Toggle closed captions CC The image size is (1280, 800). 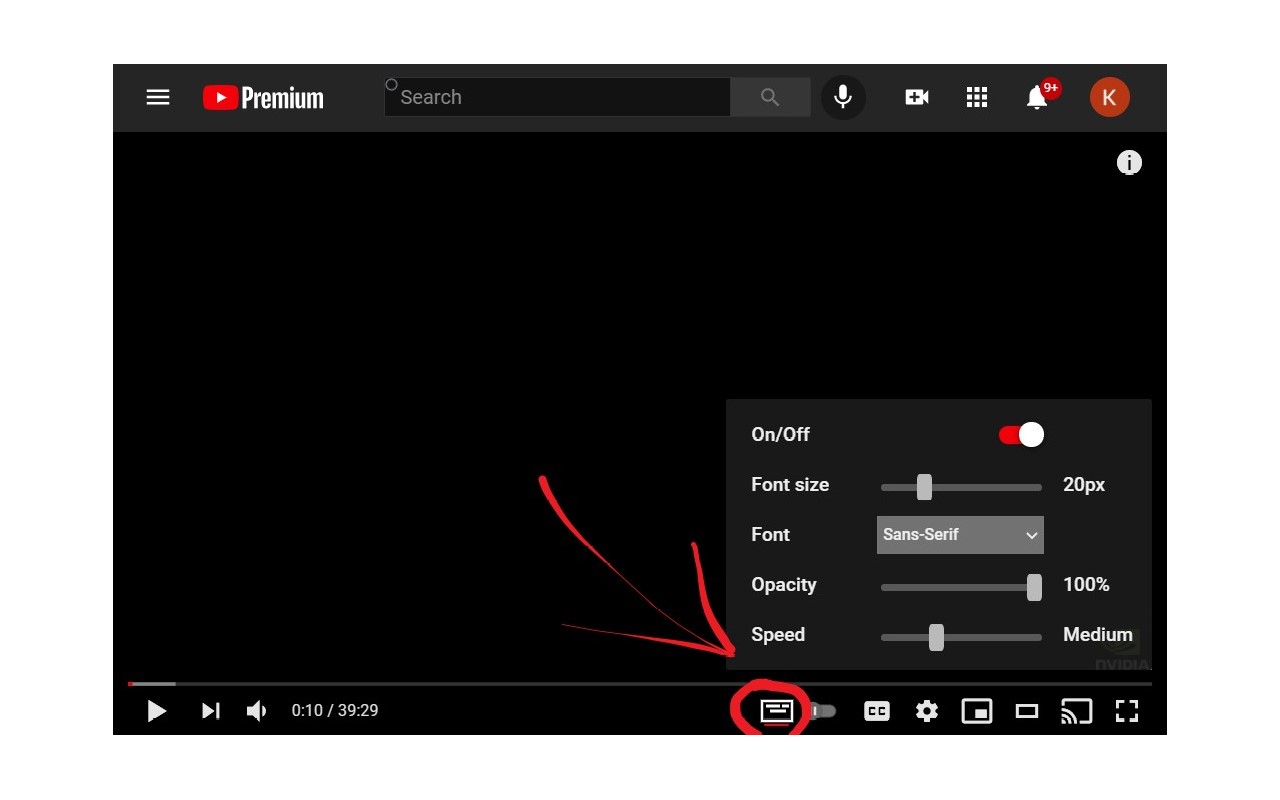point(877,711)
